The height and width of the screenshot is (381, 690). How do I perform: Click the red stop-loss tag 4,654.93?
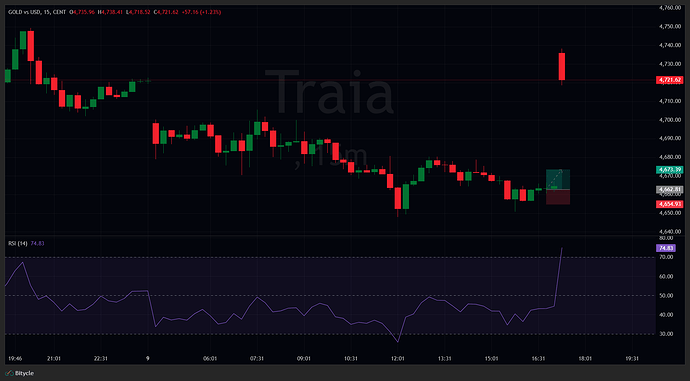669,204
